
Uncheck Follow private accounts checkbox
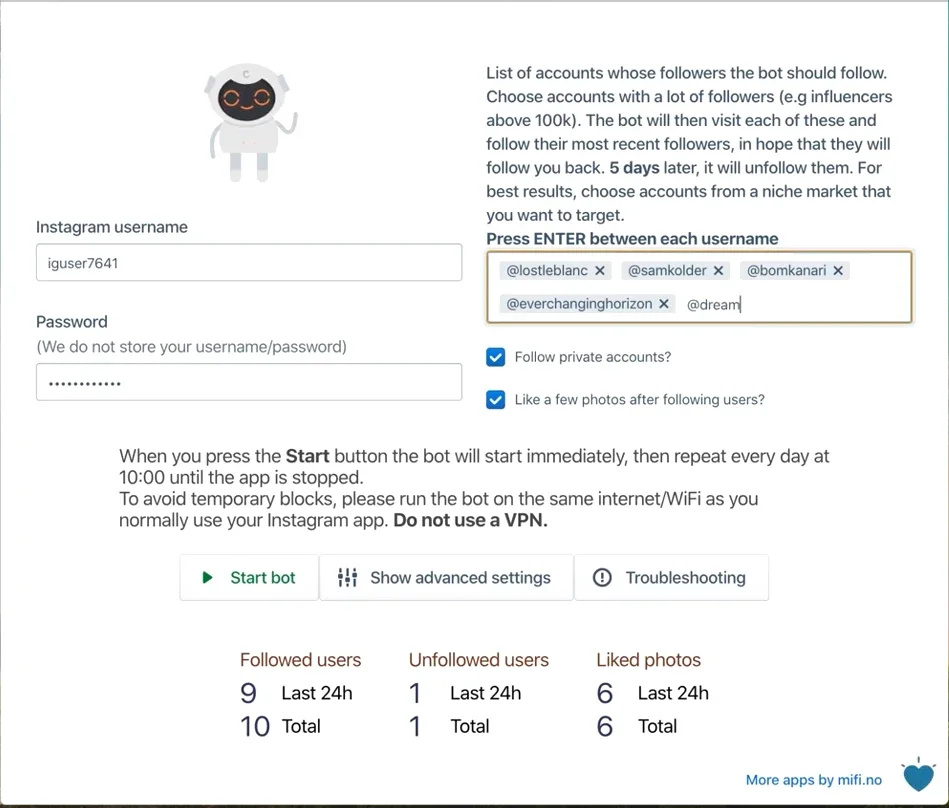(496, 357)
